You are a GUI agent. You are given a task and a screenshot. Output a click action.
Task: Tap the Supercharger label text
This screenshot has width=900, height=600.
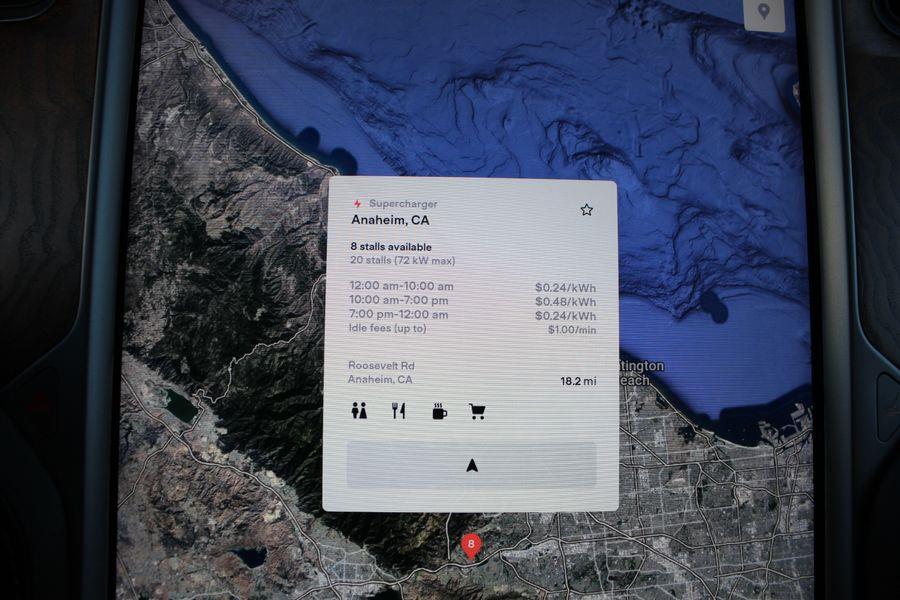(403, 204)
